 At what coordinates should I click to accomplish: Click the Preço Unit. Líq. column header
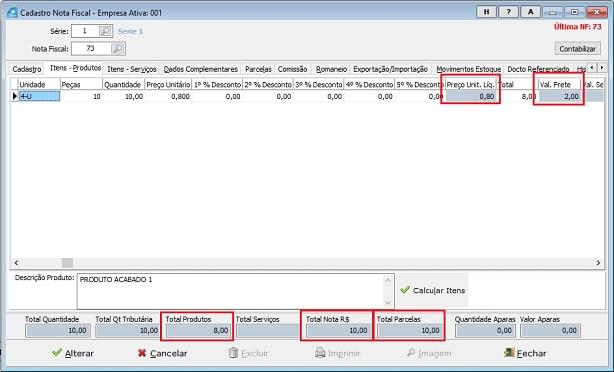(x=471, y=85)
